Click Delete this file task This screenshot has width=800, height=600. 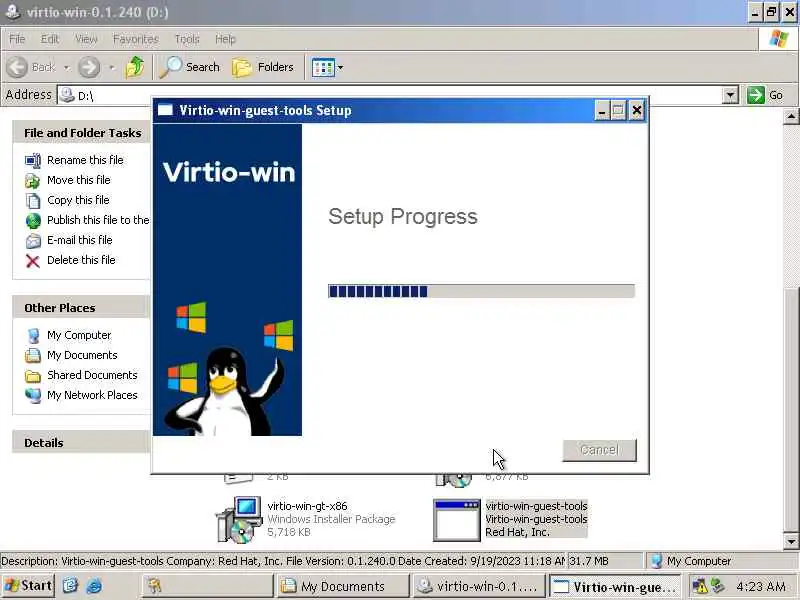pyautogui.click(x=81, y=260)
